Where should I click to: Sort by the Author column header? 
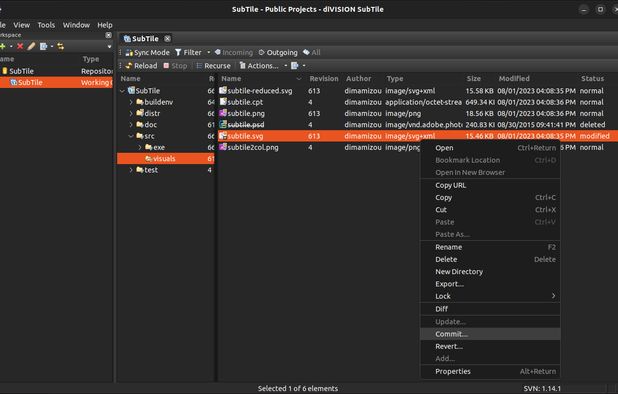click(358, 79)
